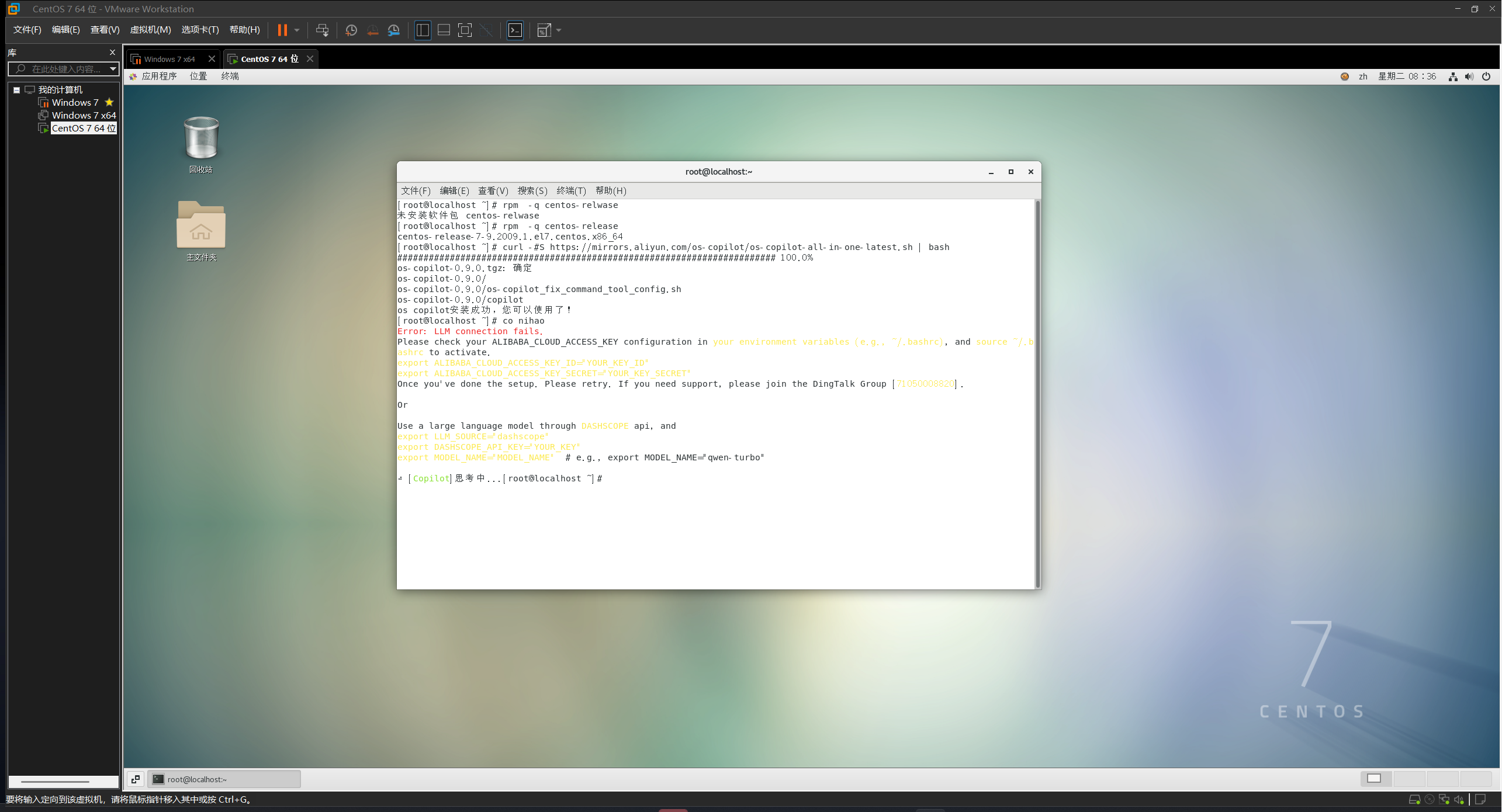1502x812 pixels.
Task: Click the orange notification icon beside zh
Action: 1345,77
